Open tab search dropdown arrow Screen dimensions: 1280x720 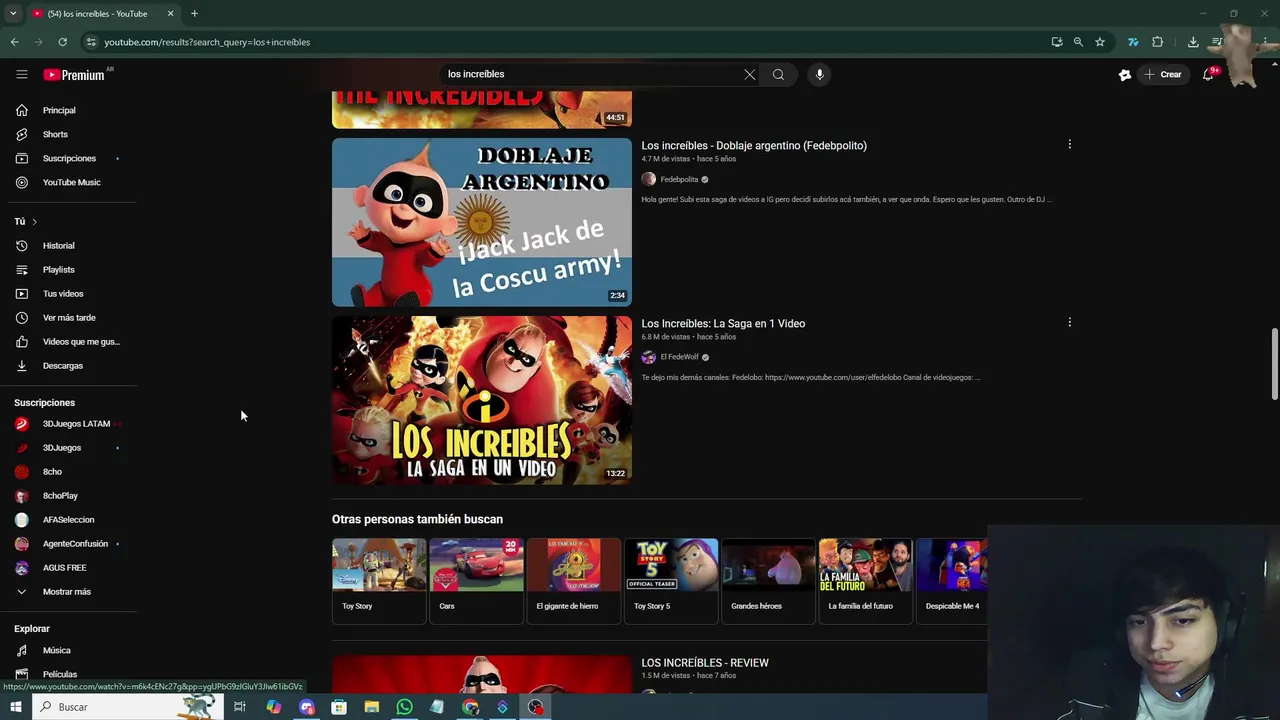point(13,14)
